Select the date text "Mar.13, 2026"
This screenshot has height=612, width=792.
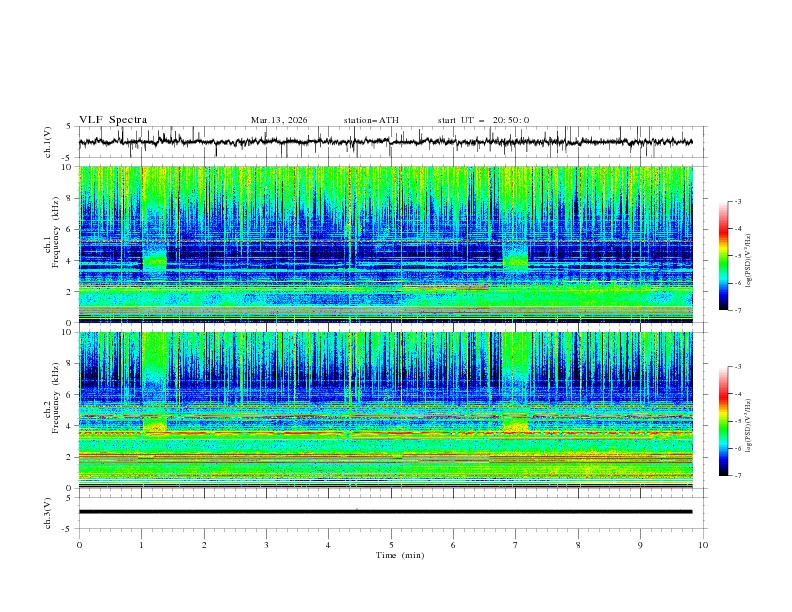pos(279,120)
